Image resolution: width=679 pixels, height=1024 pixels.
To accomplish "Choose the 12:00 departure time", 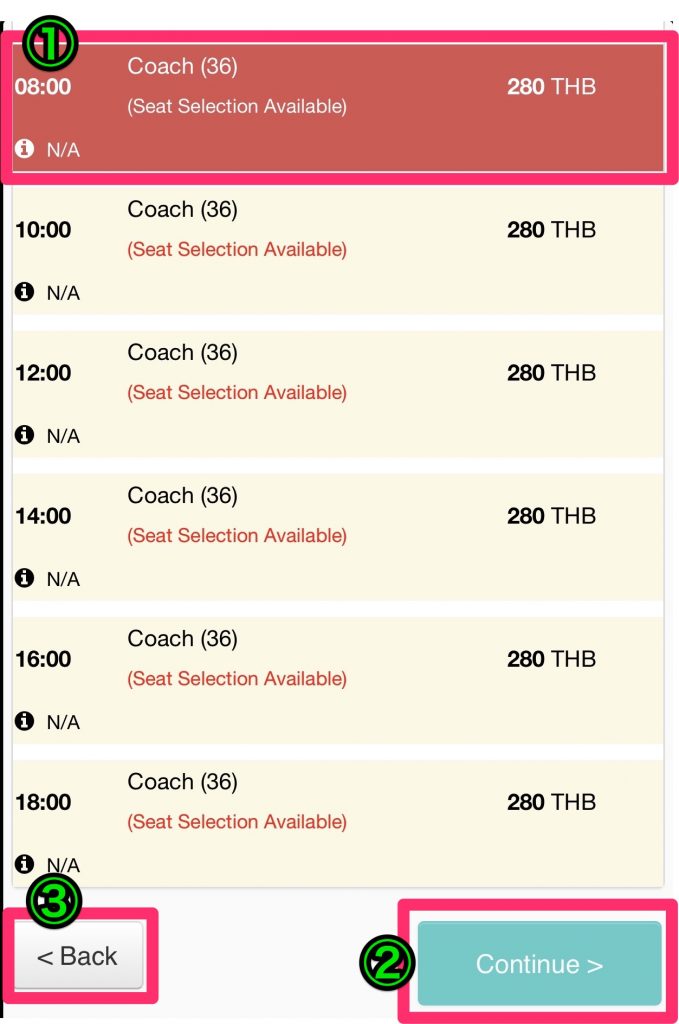I will [x=338, y=394].
